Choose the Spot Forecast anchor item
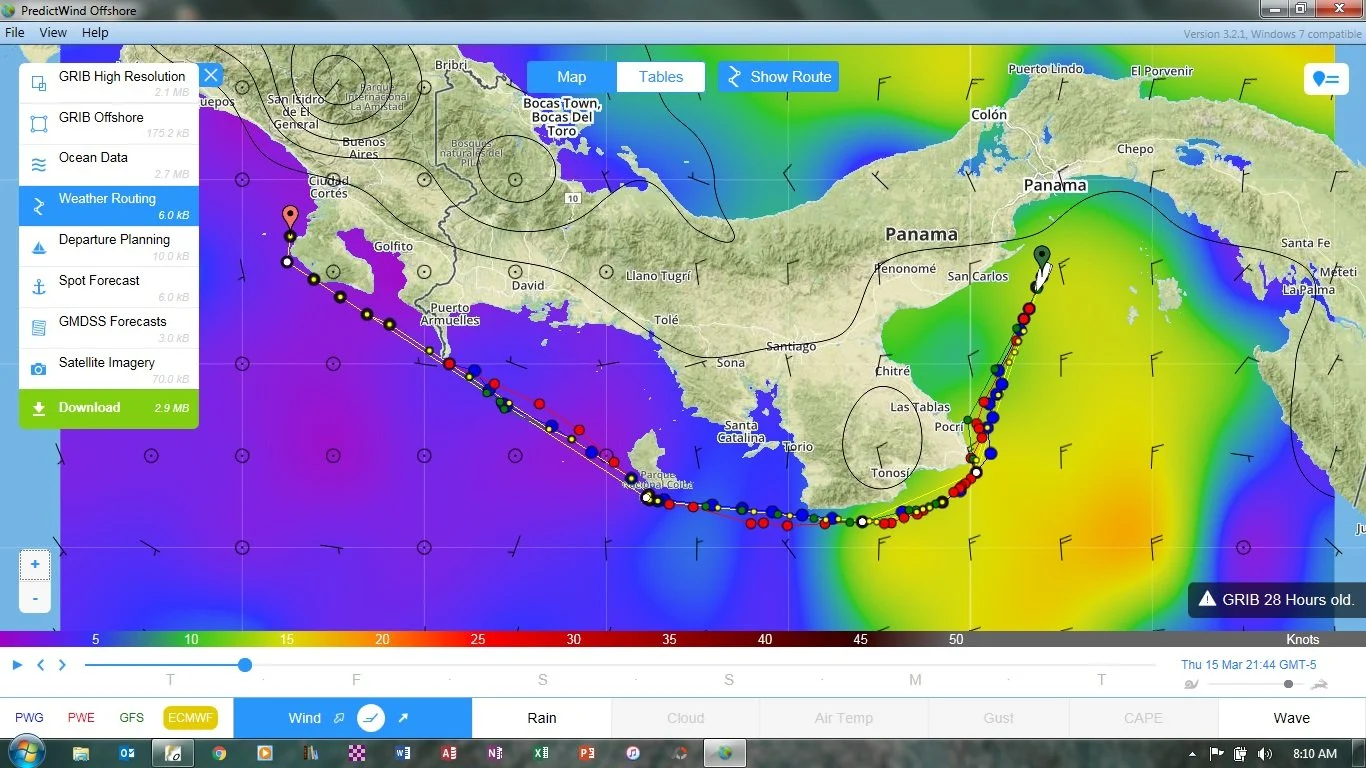Viewport: 1366px width, 768px height. (109, 288)
